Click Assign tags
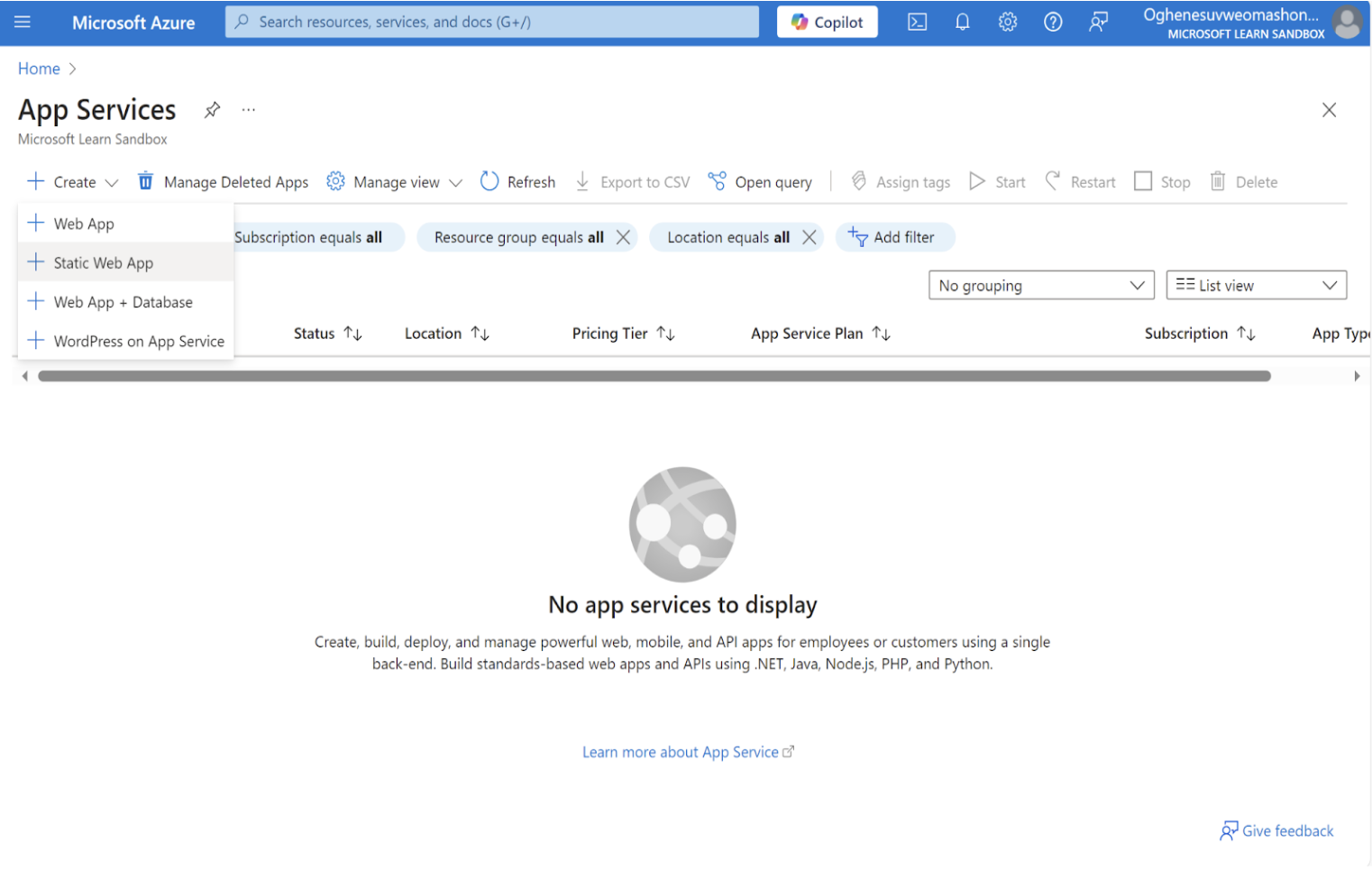Viewport: 1372px width, 871px height. click(x=901, y=182)
